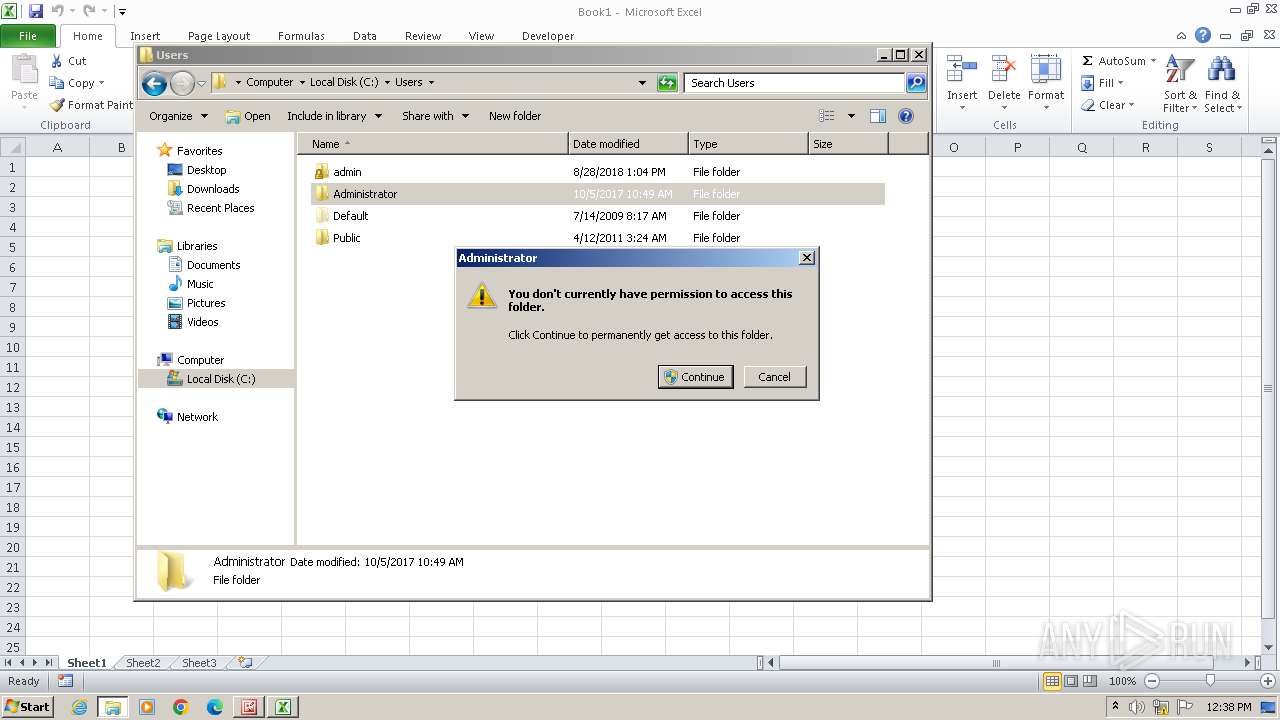Sort by the Date modified column header
This screenshot has height=720, width=1280.
(x=628, y=144)
